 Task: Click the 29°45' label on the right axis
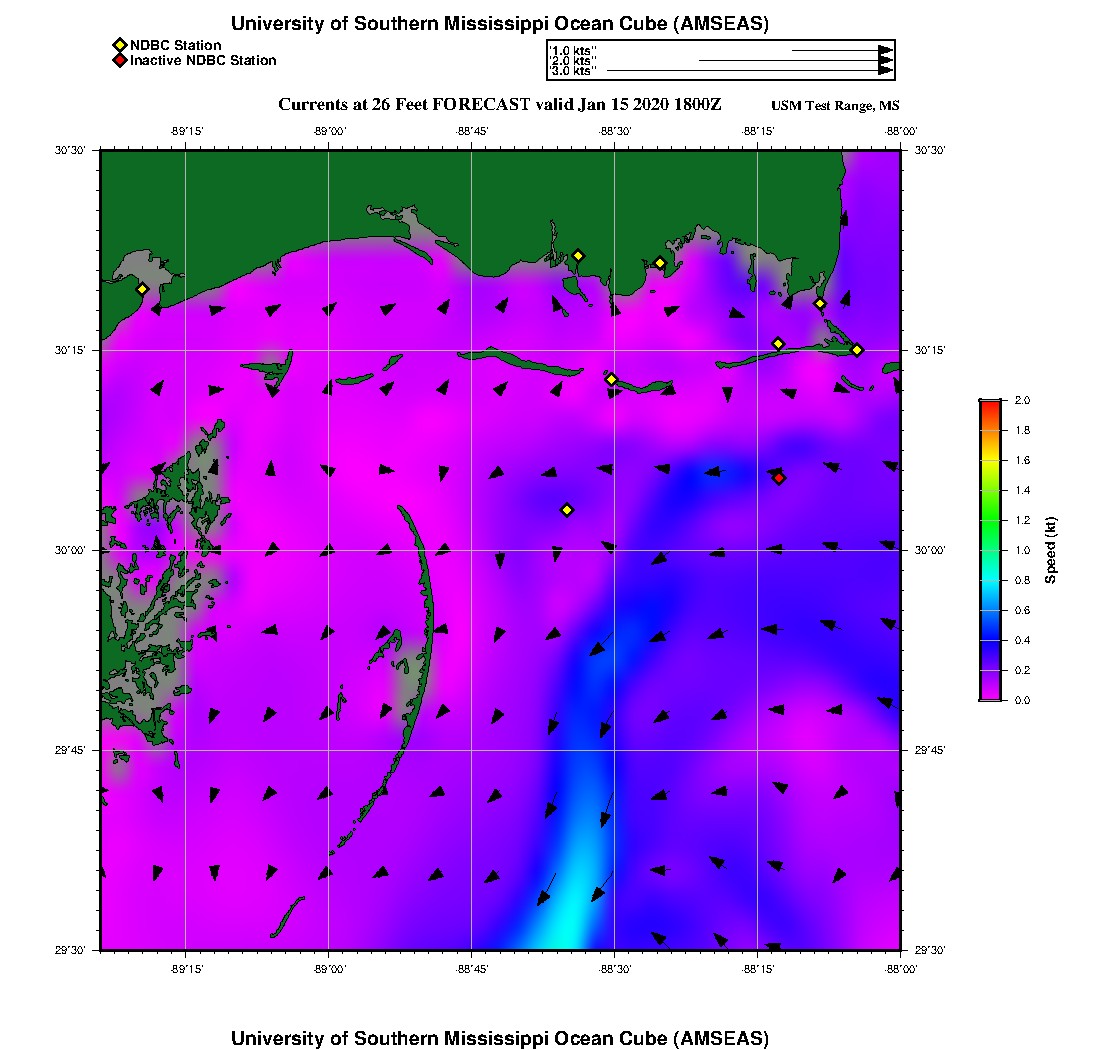[x=930, y=751]
